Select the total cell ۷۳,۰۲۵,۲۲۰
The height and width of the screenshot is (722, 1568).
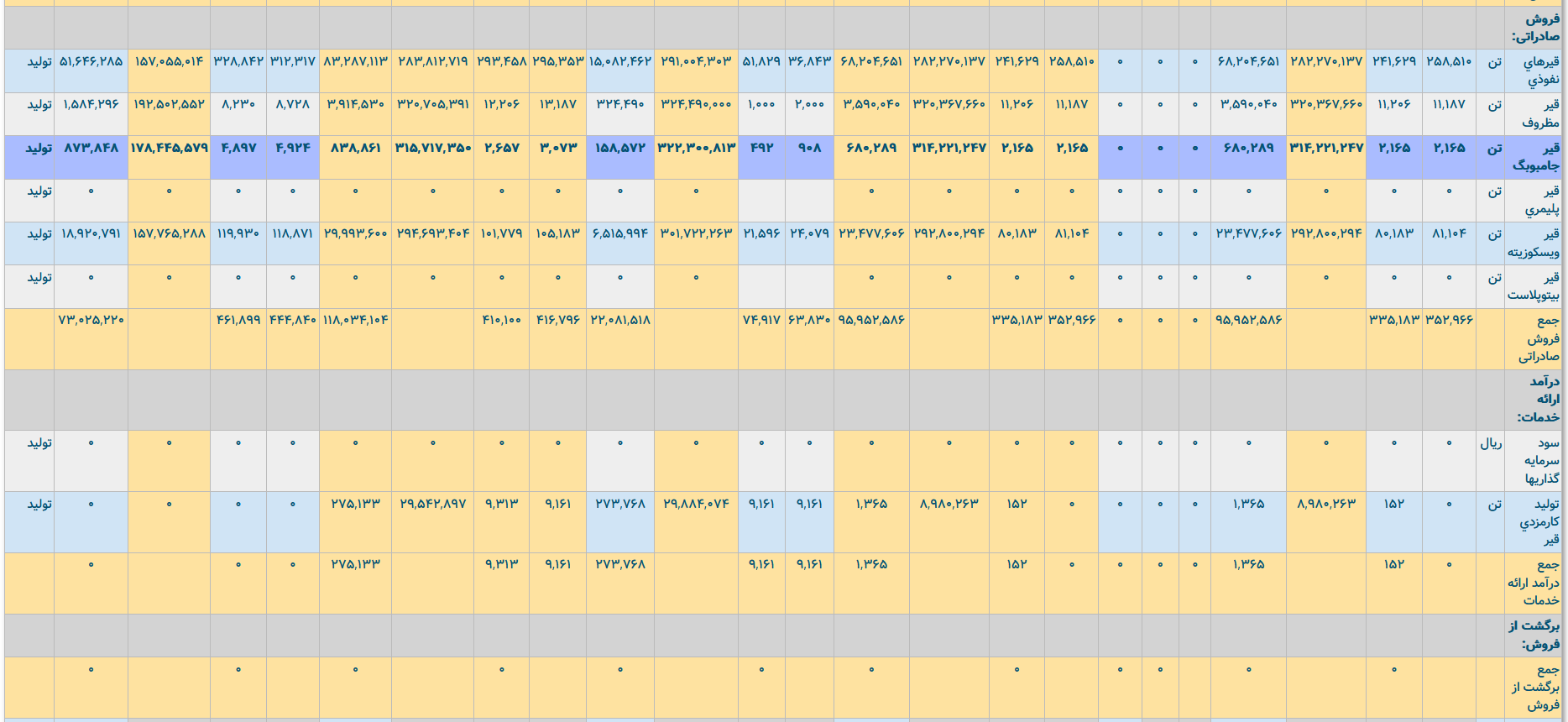click(x=91, y=320)
